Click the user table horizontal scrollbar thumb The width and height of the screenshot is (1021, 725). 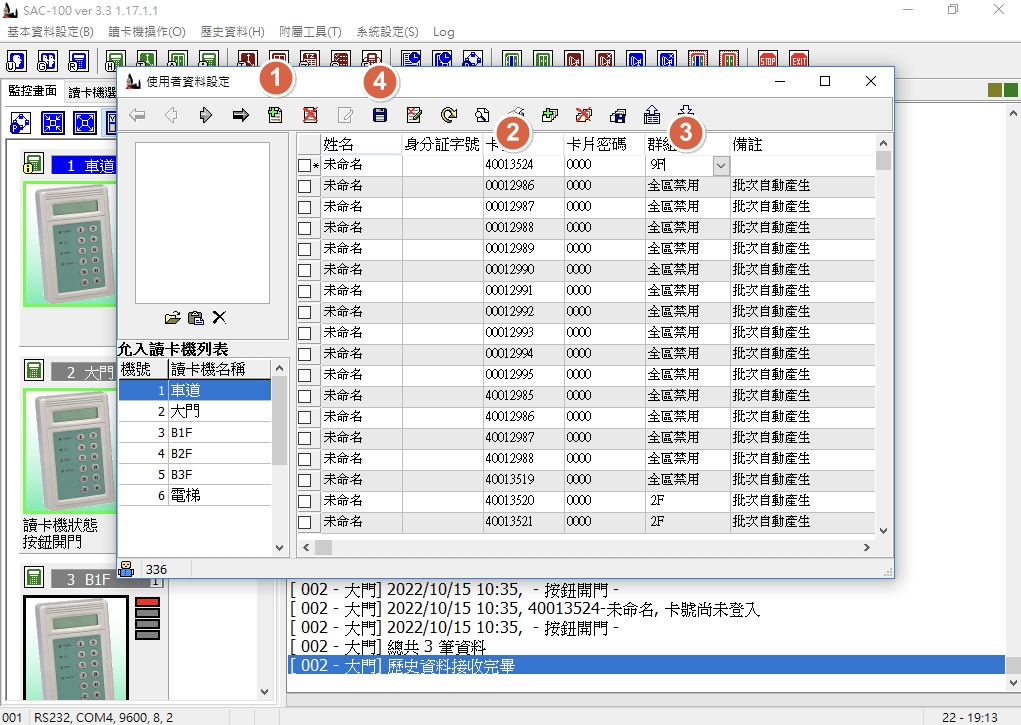click(324, 548)
